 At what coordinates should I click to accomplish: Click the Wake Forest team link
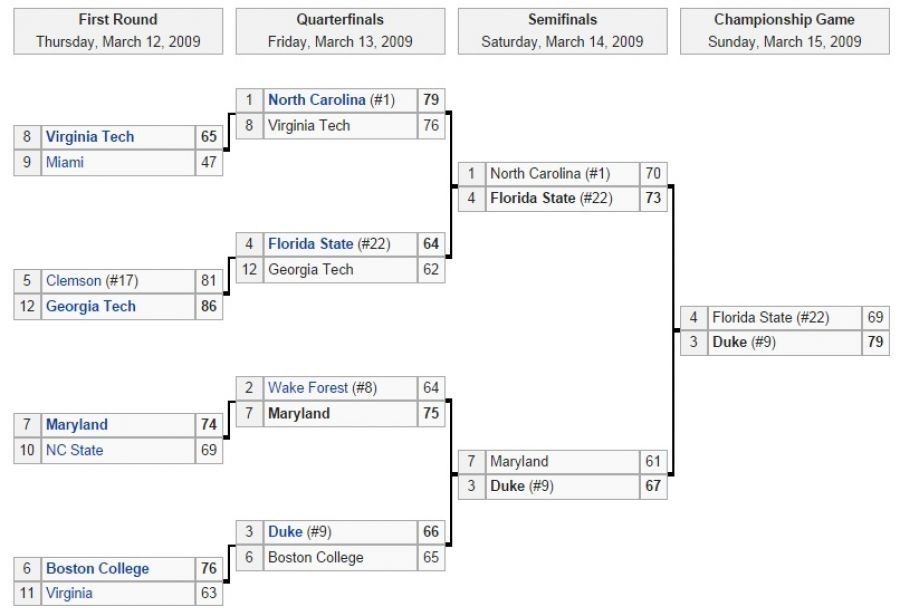(x=308, y=388)
